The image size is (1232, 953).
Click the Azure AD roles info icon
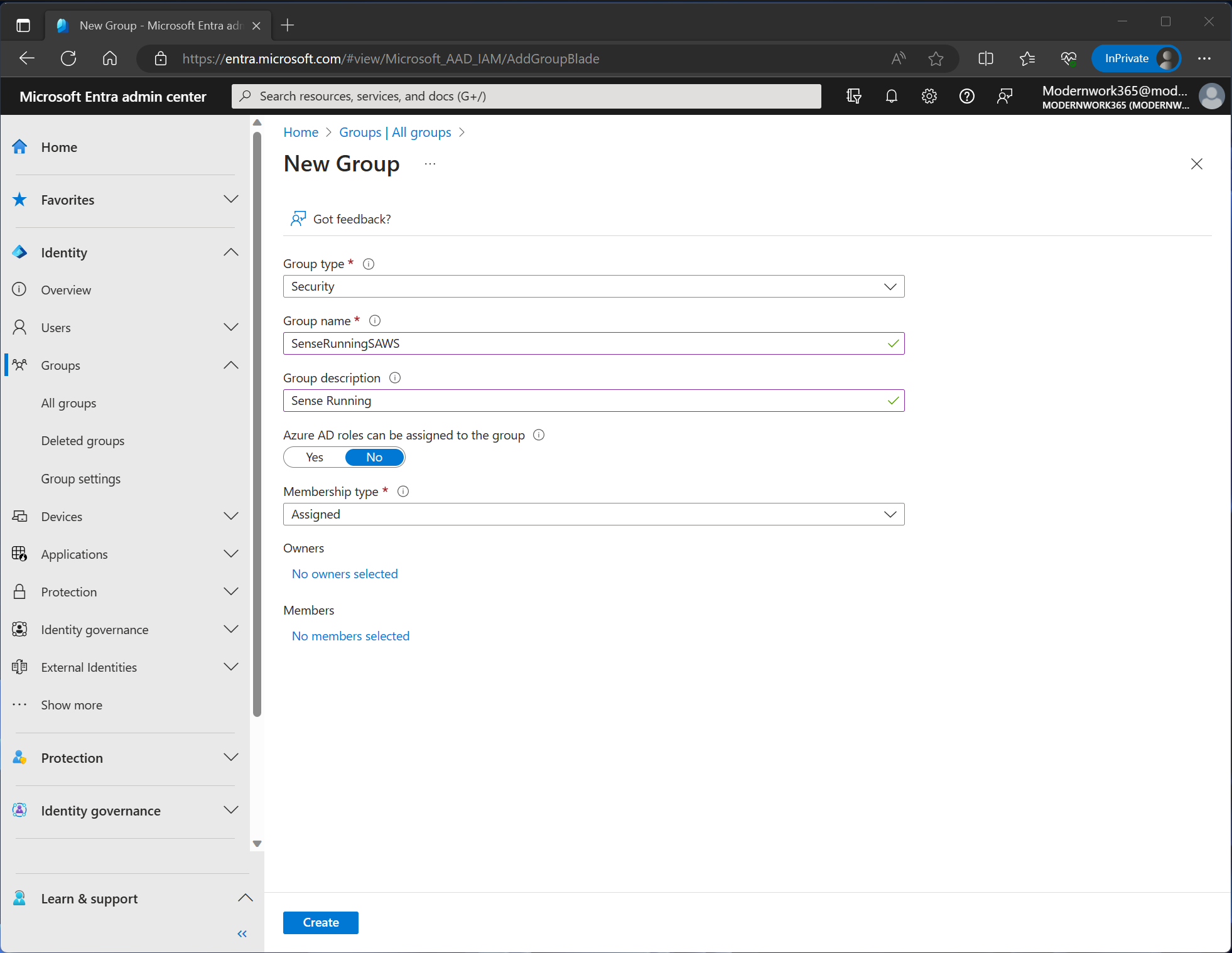539,435
